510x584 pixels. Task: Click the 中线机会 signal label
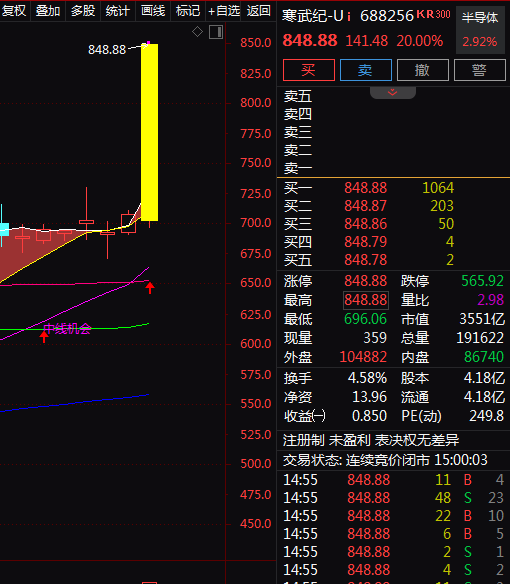67,328
